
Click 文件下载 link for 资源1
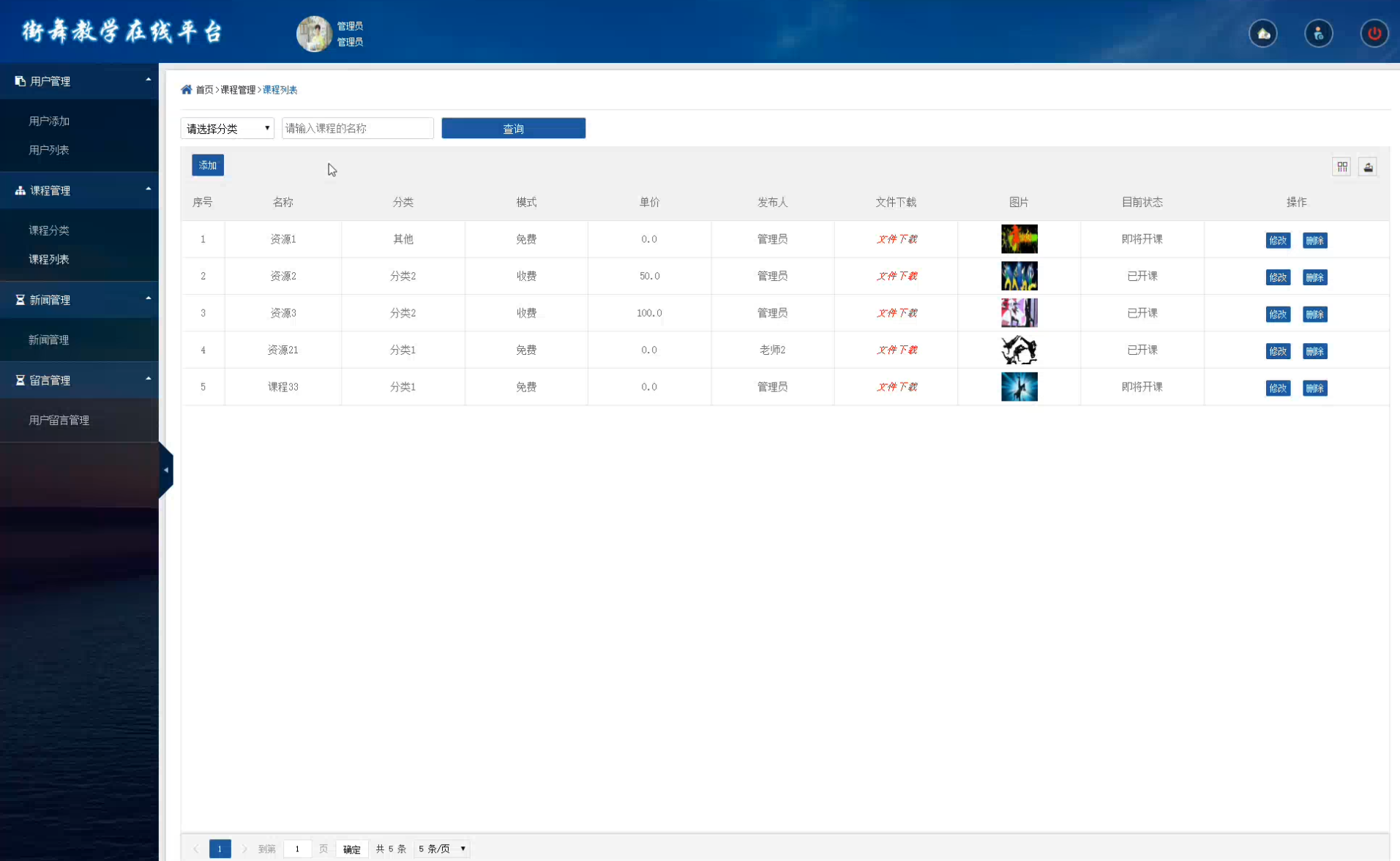coord(896,239)
